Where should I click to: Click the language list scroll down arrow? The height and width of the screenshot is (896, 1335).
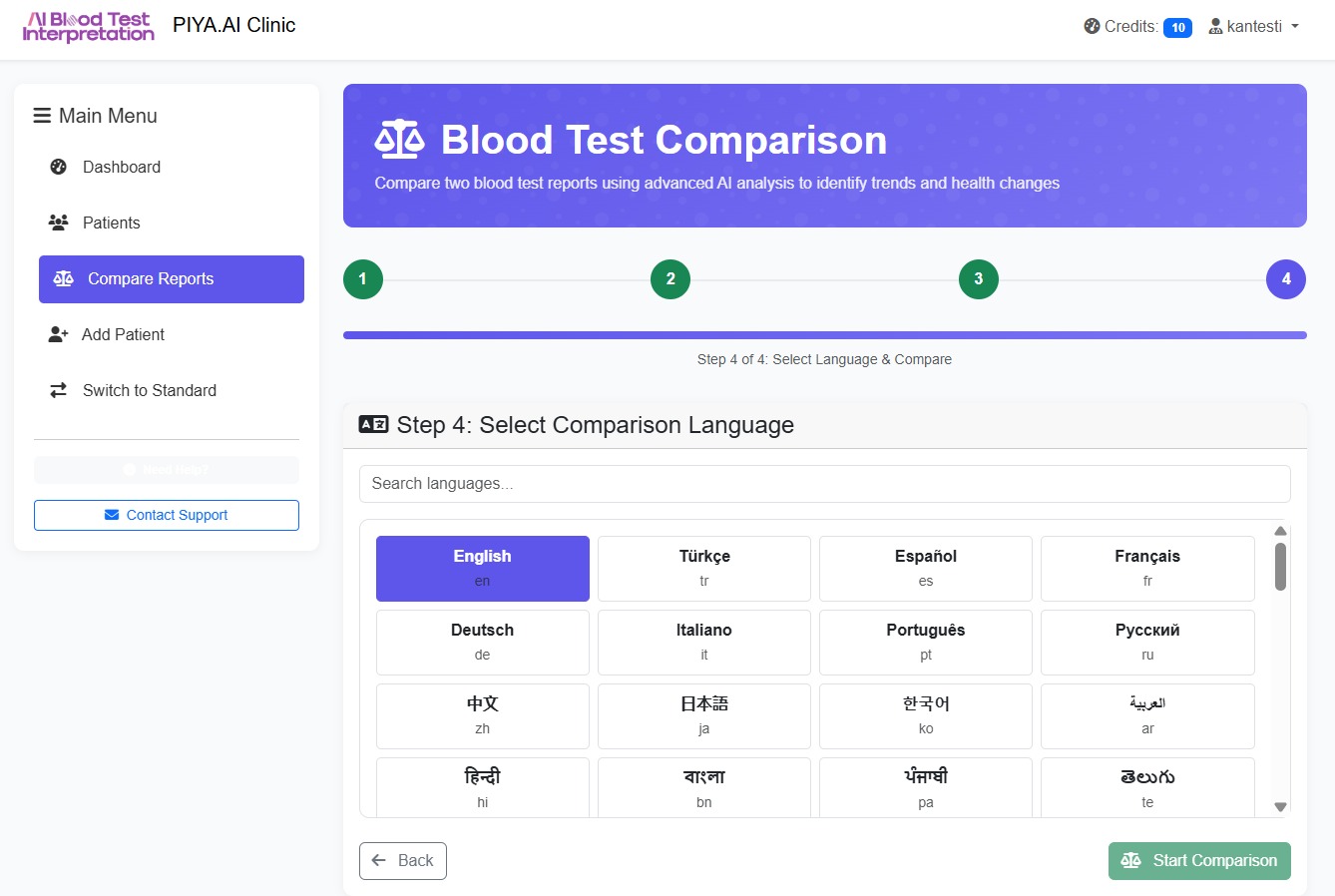tap(1280, 807)
